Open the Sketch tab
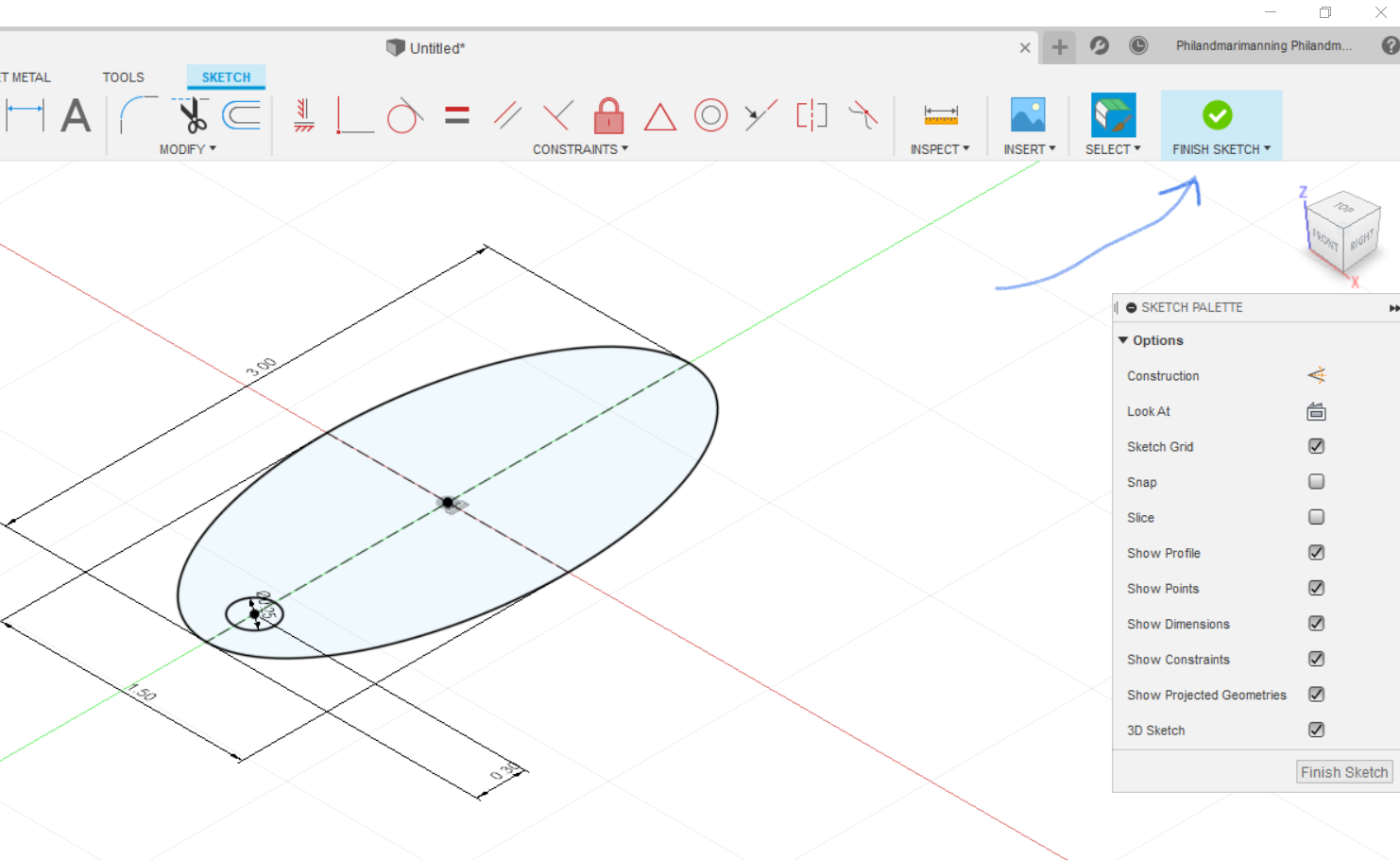Screen dimensions: 1400x860 226,77
